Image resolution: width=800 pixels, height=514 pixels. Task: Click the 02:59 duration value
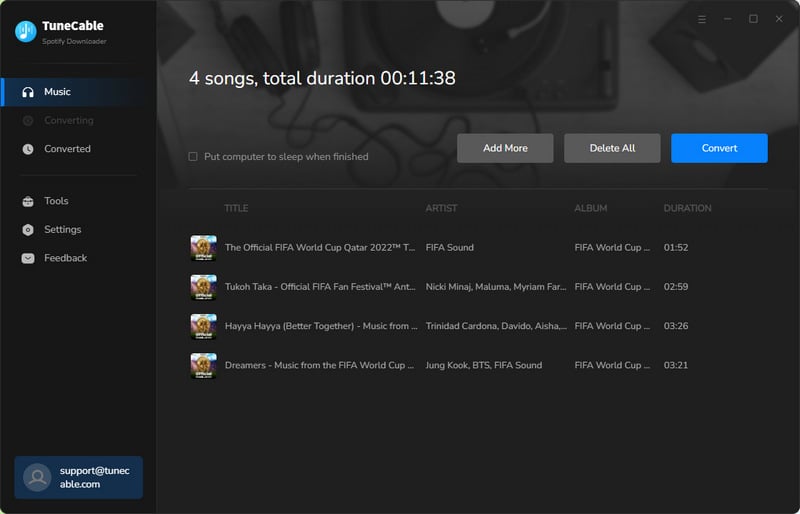tap(676, 287)
